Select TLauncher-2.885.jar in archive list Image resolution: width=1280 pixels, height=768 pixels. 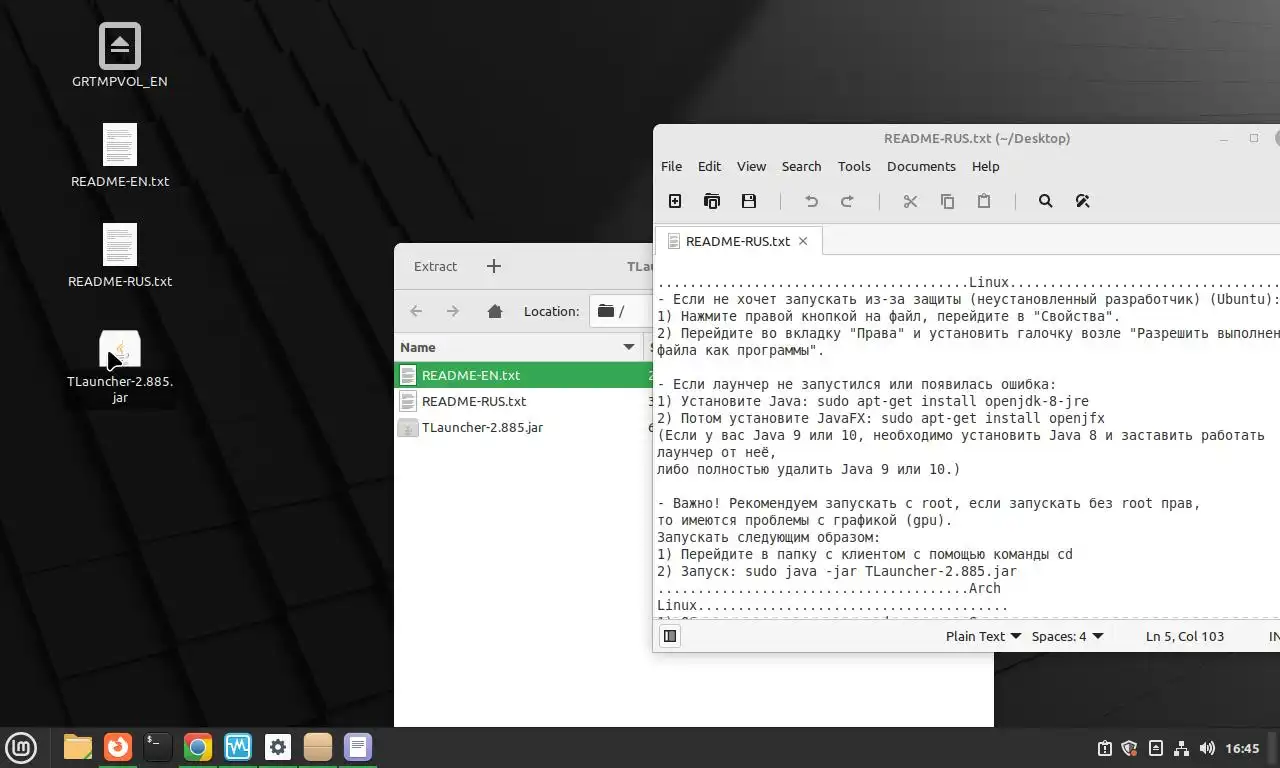coord(524,427)
